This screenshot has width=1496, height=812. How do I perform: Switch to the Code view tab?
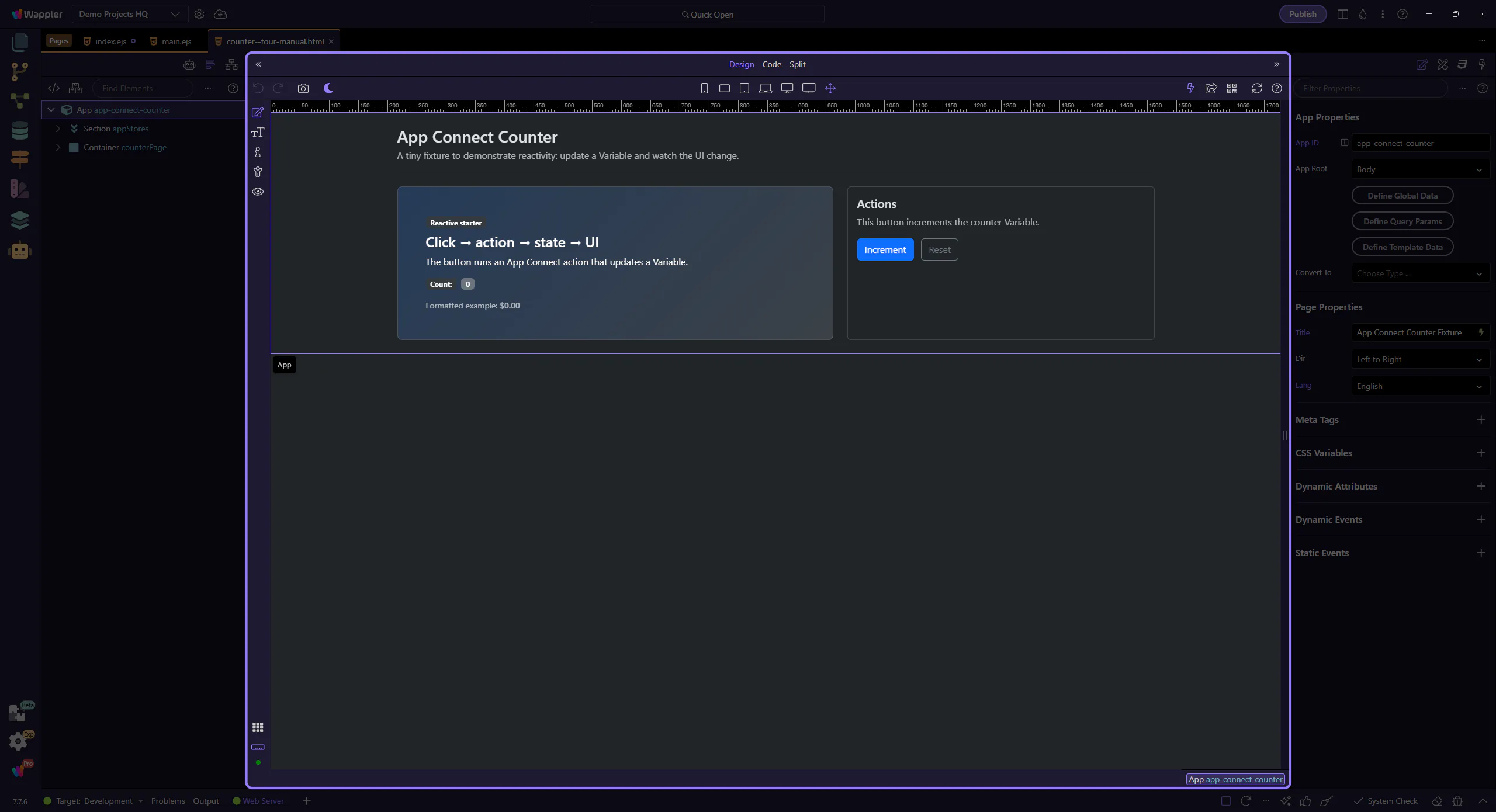pyautogui.click(x=771, y=64)
